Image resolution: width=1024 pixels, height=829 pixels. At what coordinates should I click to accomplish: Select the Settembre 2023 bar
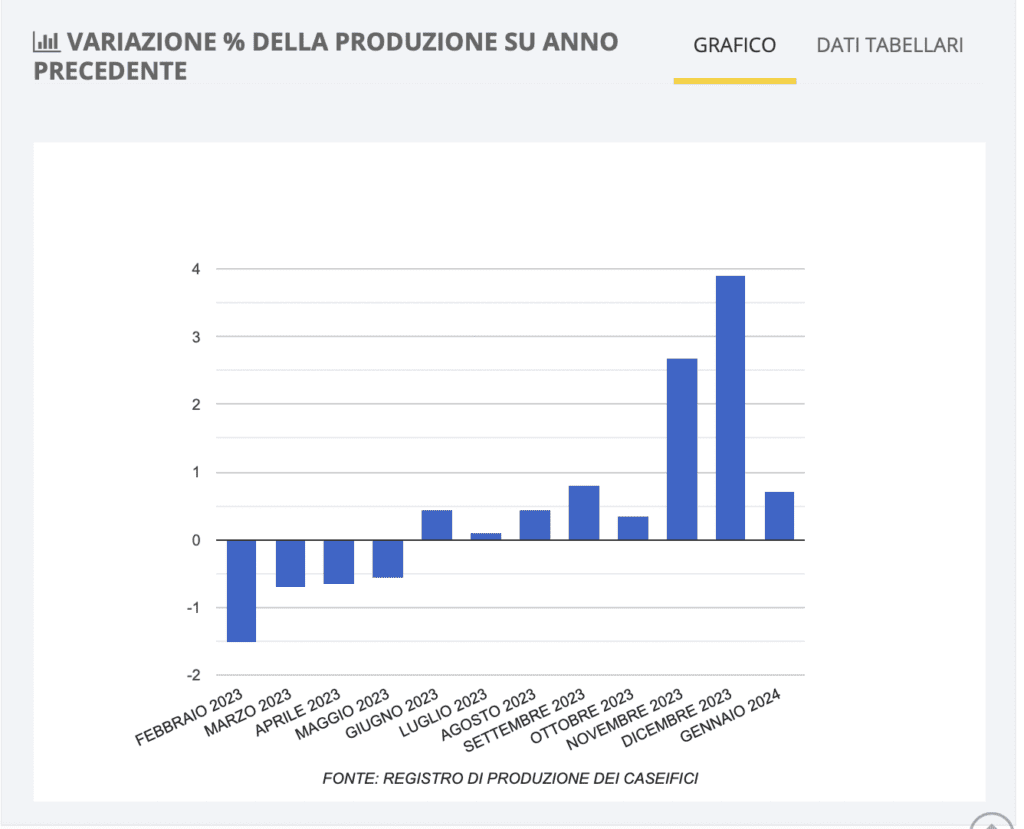tap(584, 513)
